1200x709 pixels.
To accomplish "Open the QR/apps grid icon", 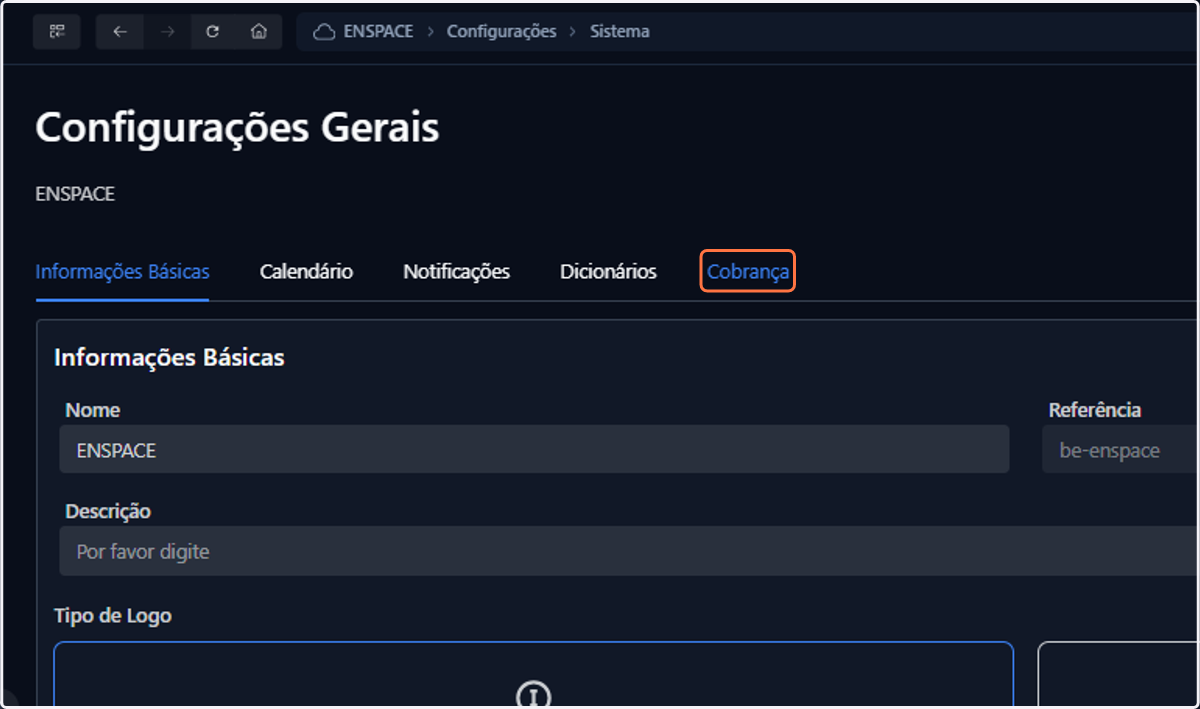I will tap(56, 32).
